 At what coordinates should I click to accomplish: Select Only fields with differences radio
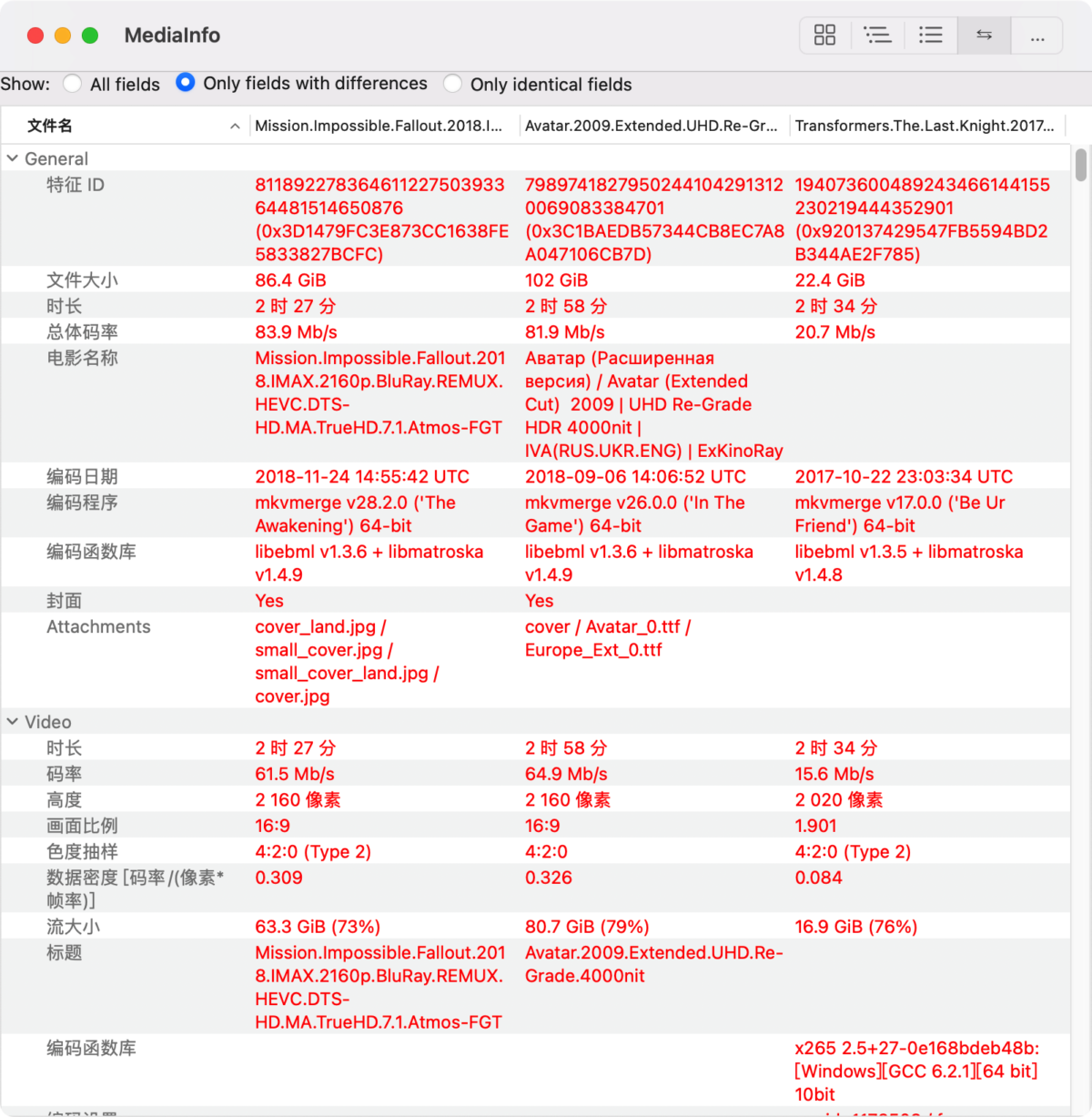[x=186, y=83]
